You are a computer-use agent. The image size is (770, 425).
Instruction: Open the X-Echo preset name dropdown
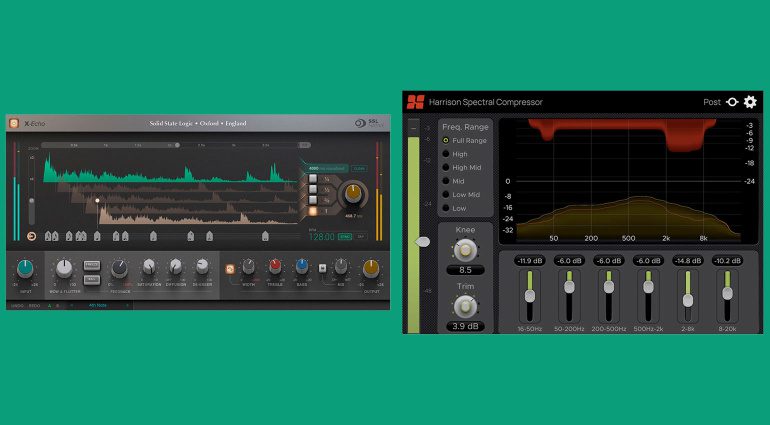(x=98, y=306)
